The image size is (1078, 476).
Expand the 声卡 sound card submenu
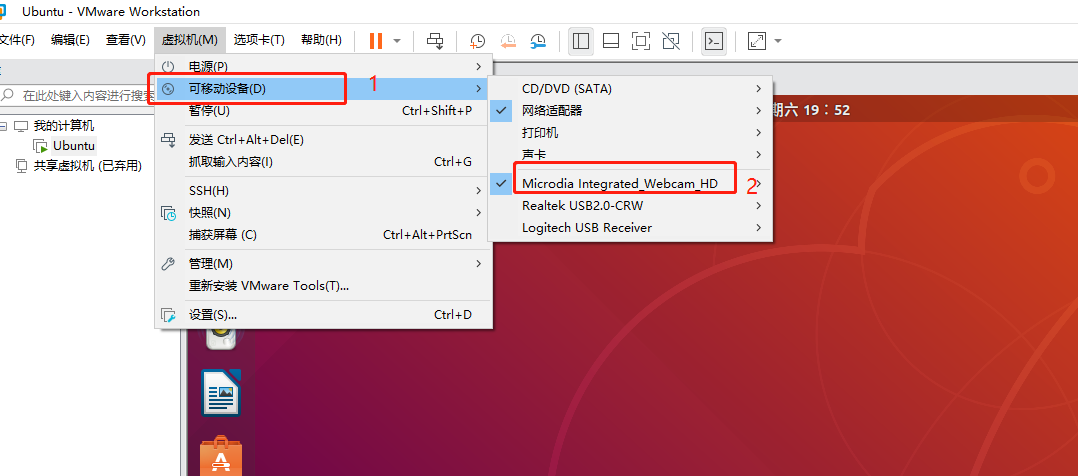pyautogui.click(x=630, y=154)
